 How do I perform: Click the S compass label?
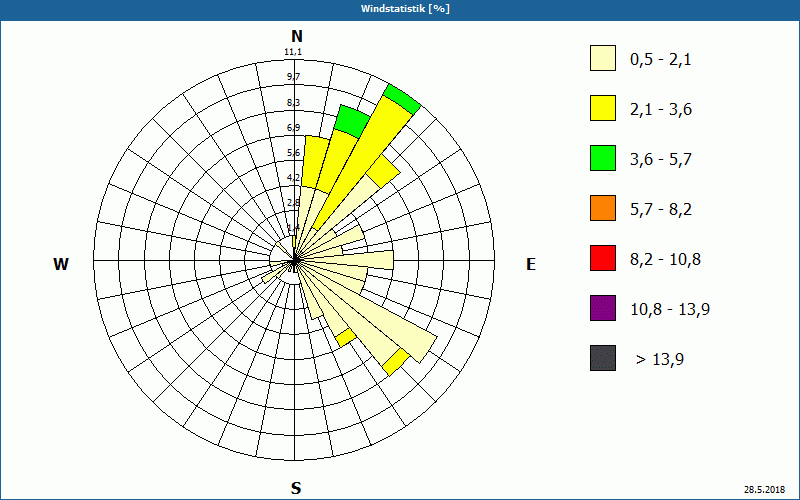click(x=296, y=488)
